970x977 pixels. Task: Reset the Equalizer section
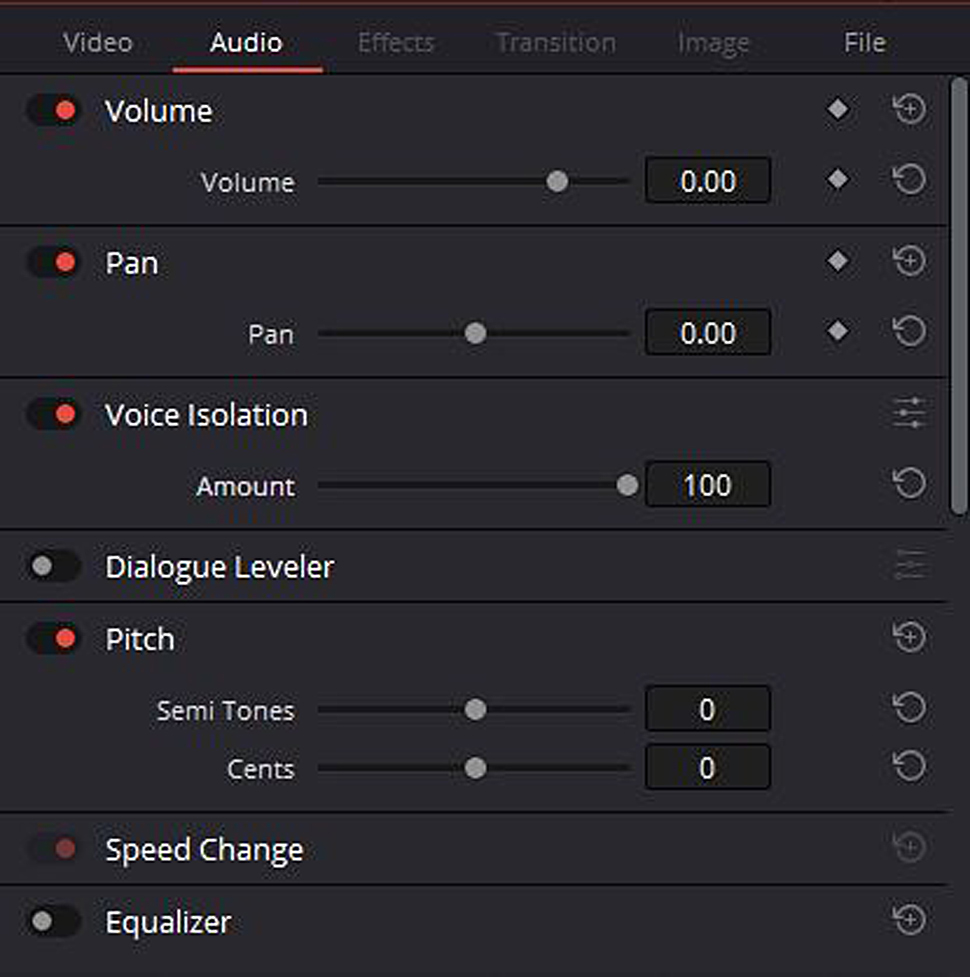tap(909, 920)
